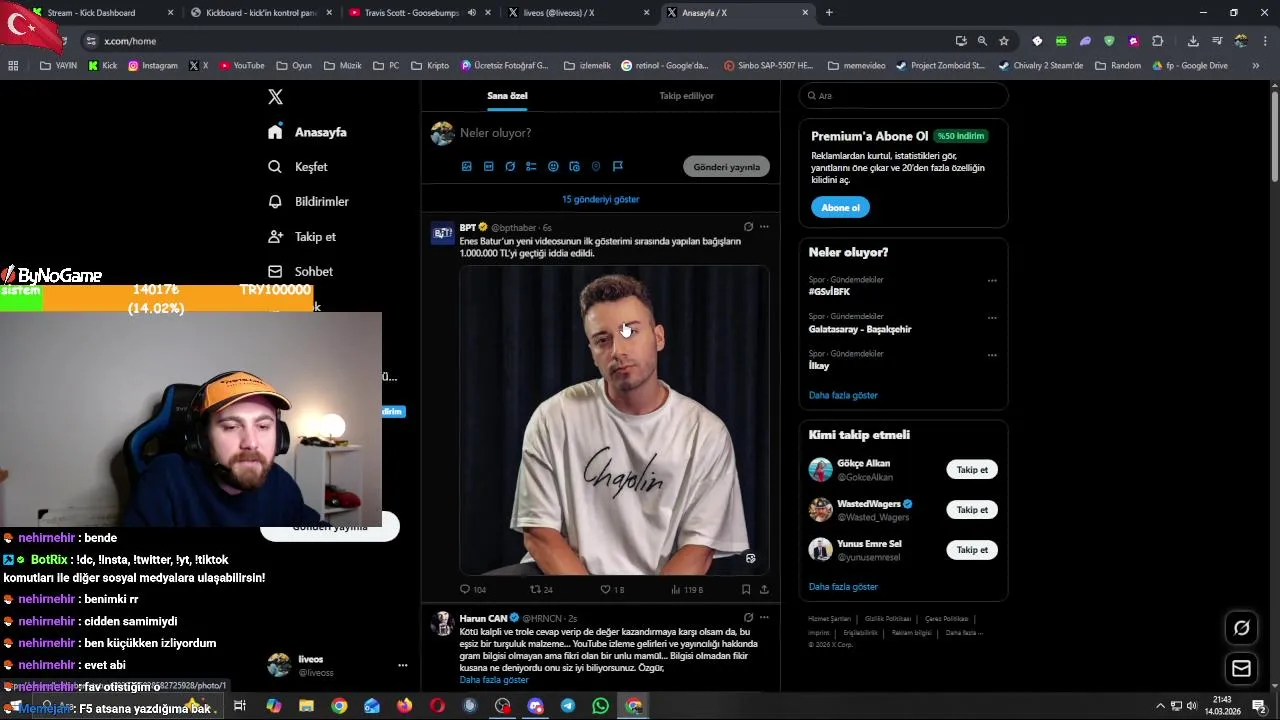The height and width of the screenshot is (720, 1280).
Task: Add media with the image icon
Action: pos(466,167)
